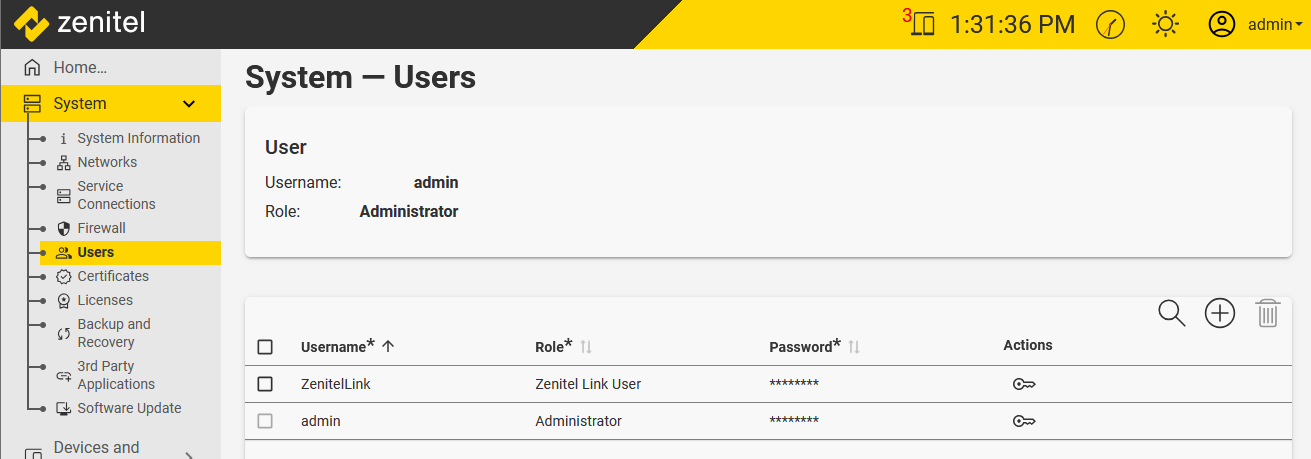This screenshot has width=1311, height=459.
Task: Click the search icon above the users table
Action: 1171,313
